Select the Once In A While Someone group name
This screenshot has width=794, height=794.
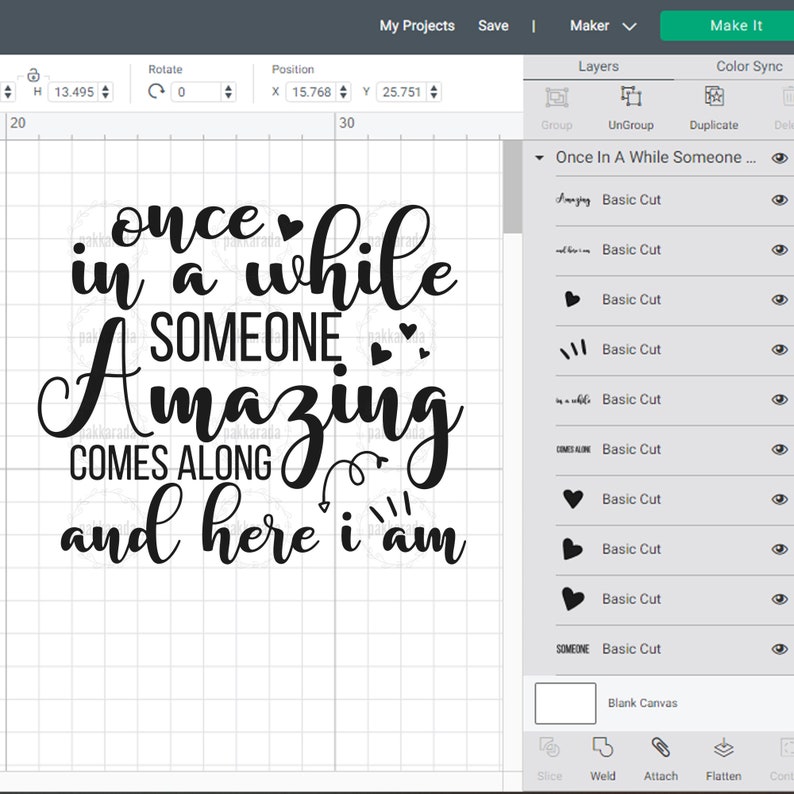pyautogui.click(x=656, y=157)
